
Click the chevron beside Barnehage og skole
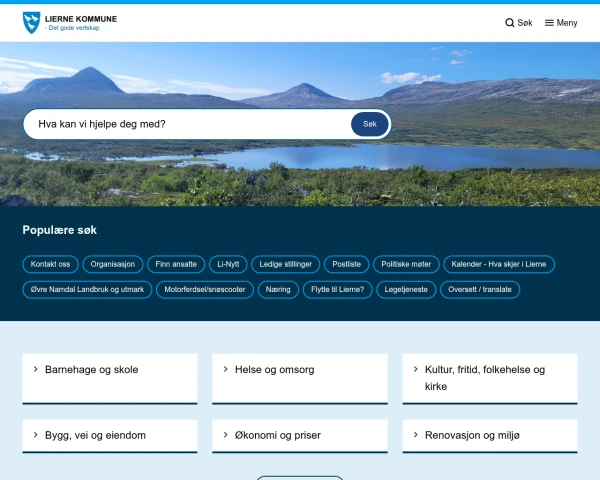[36, 369]
